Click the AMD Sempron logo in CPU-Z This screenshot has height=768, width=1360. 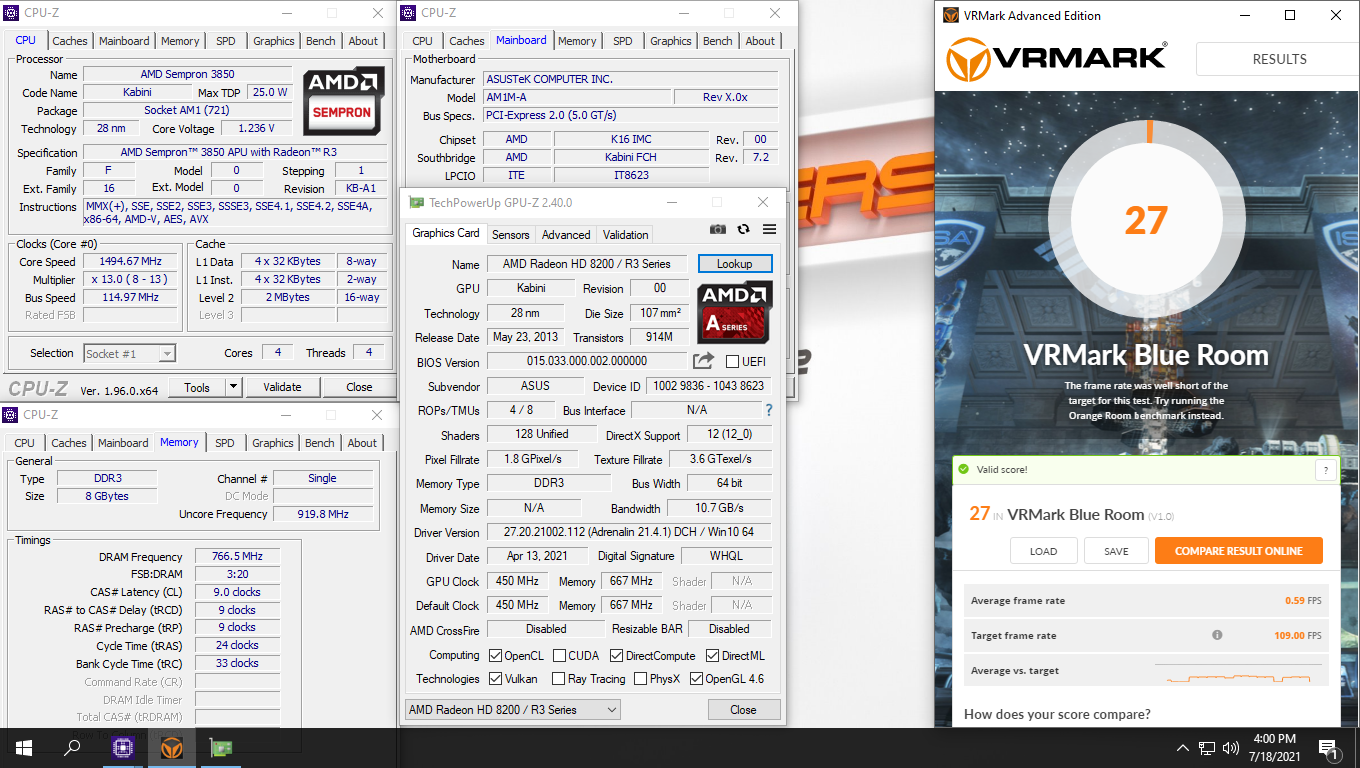[x=342, y=100]
